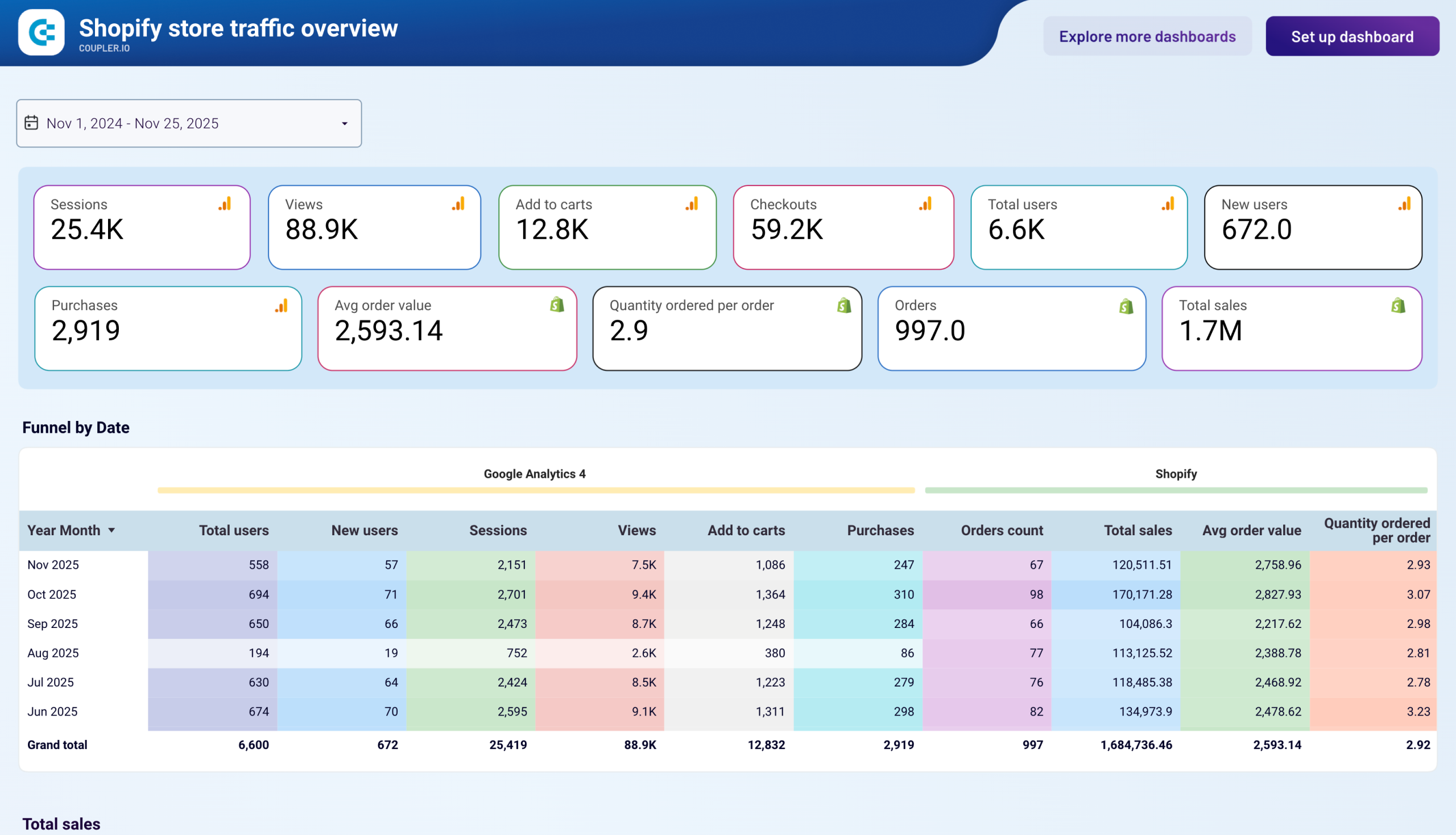Click the Google Analytics icon on the Add to carts card
The image size is (1456, 835).
(691, 204)
